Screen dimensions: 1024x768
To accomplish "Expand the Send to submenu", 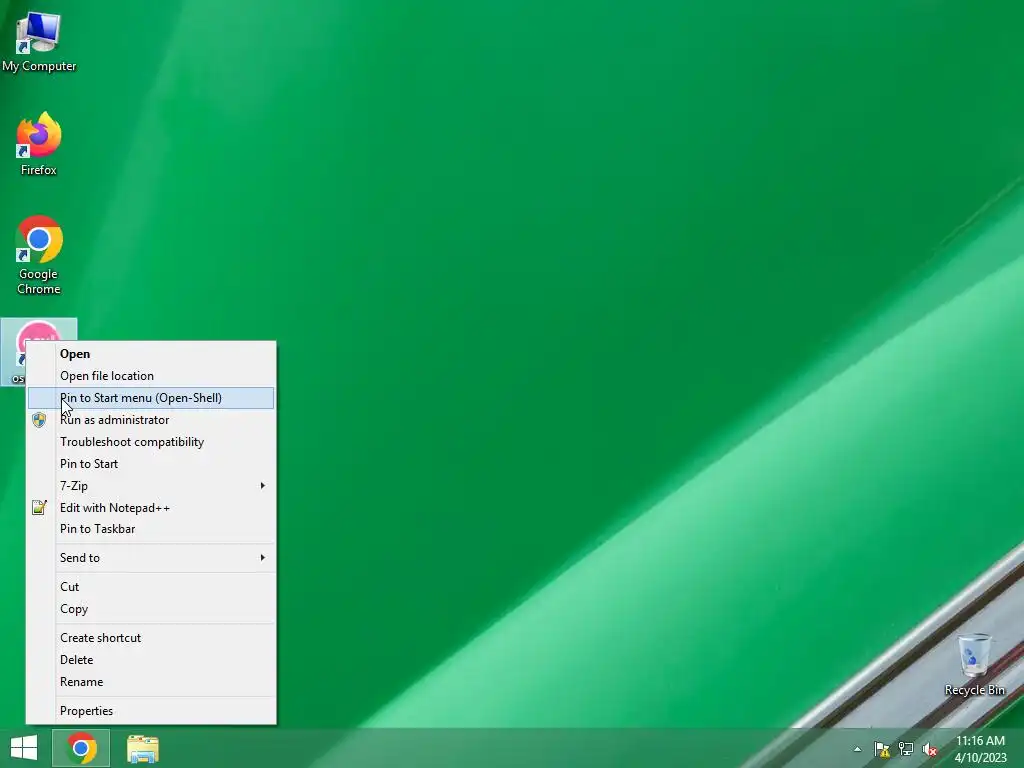I will [151, 558].
